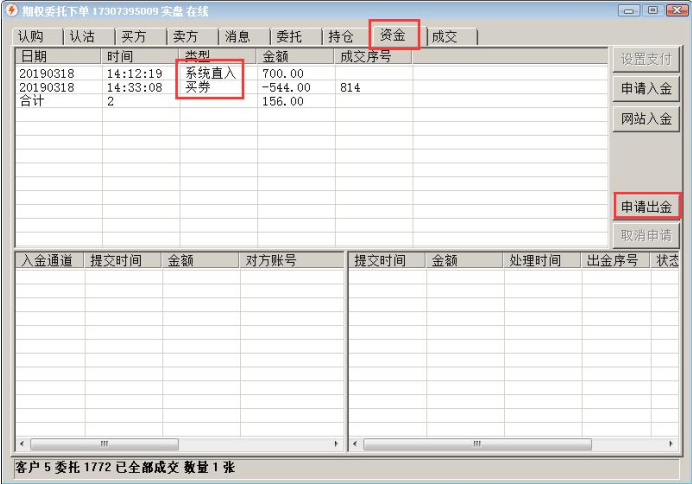Click the app icon in title bar
This screenshot has height=484, width=692.
[11, 10]
